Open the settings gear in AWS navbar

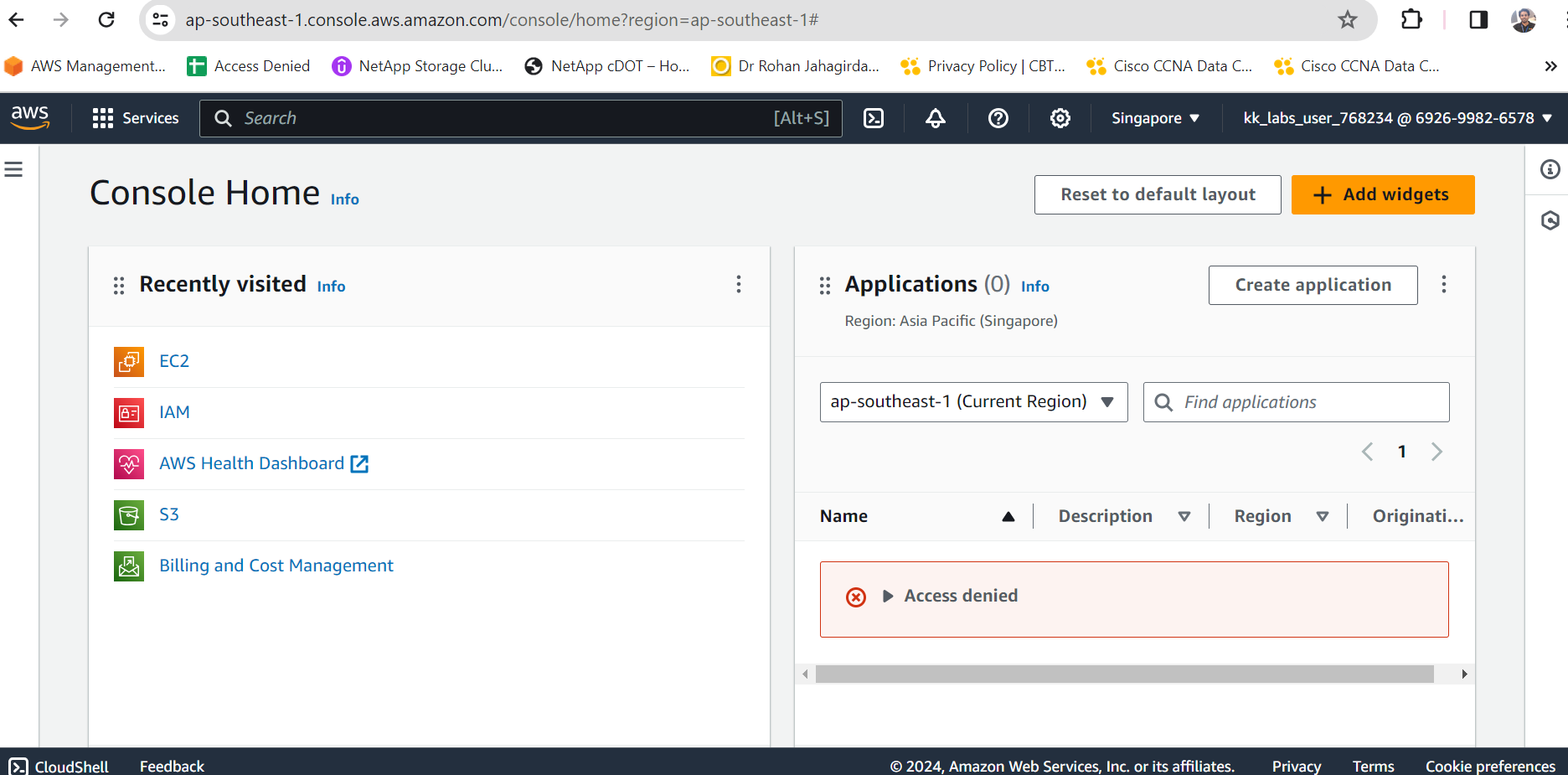(1060, 118)
